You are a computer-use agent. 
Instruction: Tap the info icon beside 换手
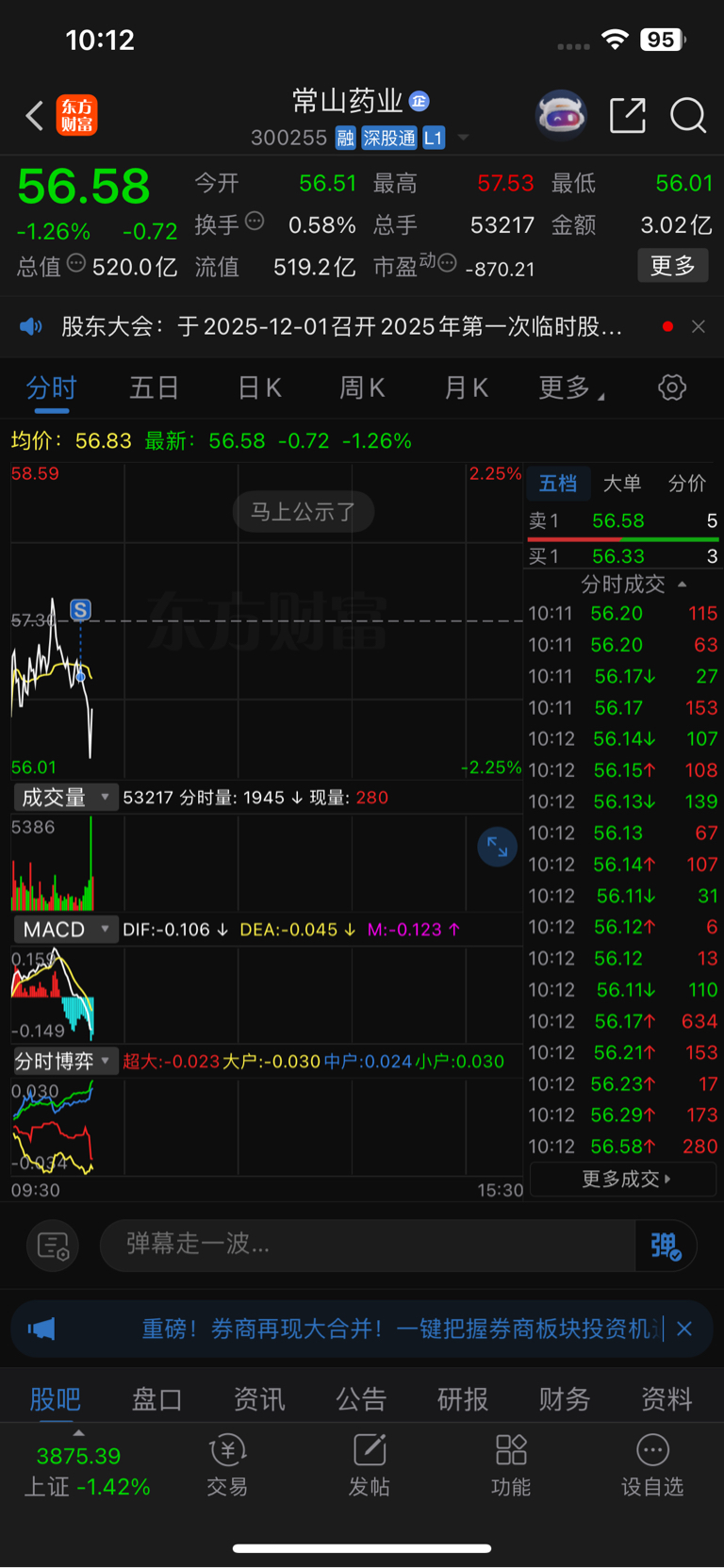click(x=255, y=221)
